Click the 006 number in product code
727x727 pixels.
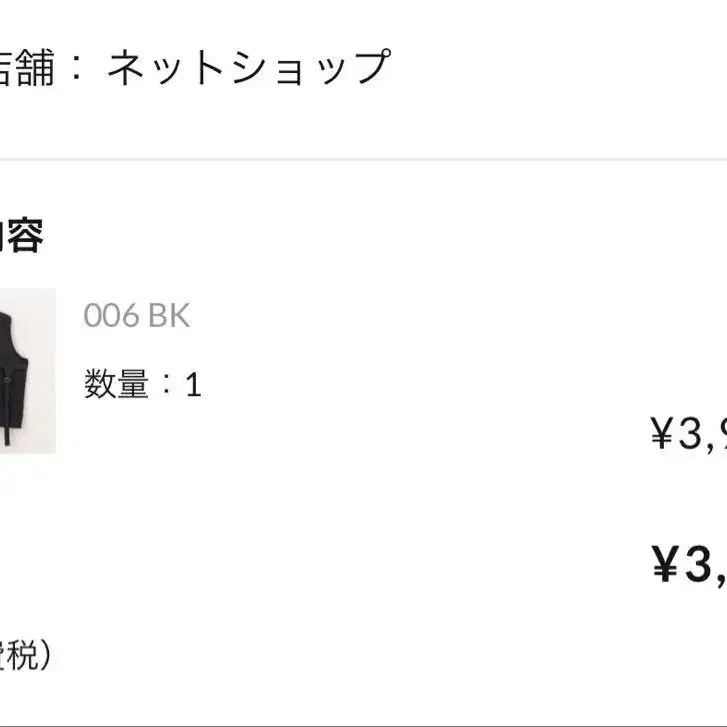pyautogui.click(x=110, y=316)
